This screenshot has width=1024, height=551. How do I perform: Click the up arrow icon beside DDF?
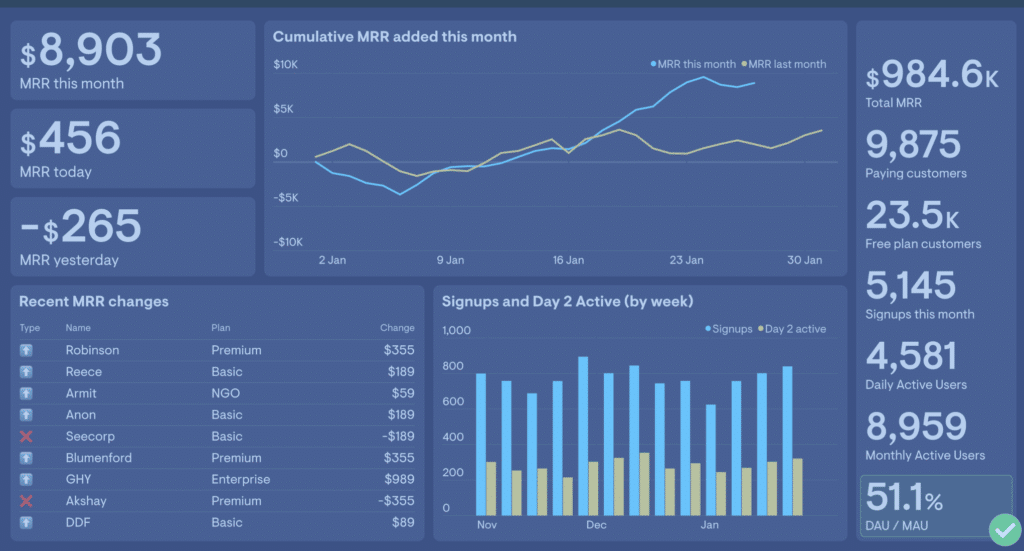point(26,523)
